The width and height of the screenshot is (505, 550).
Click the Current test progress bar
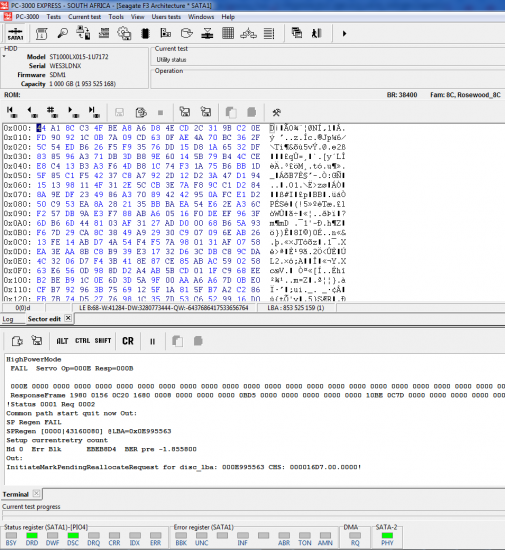(253, 515)
